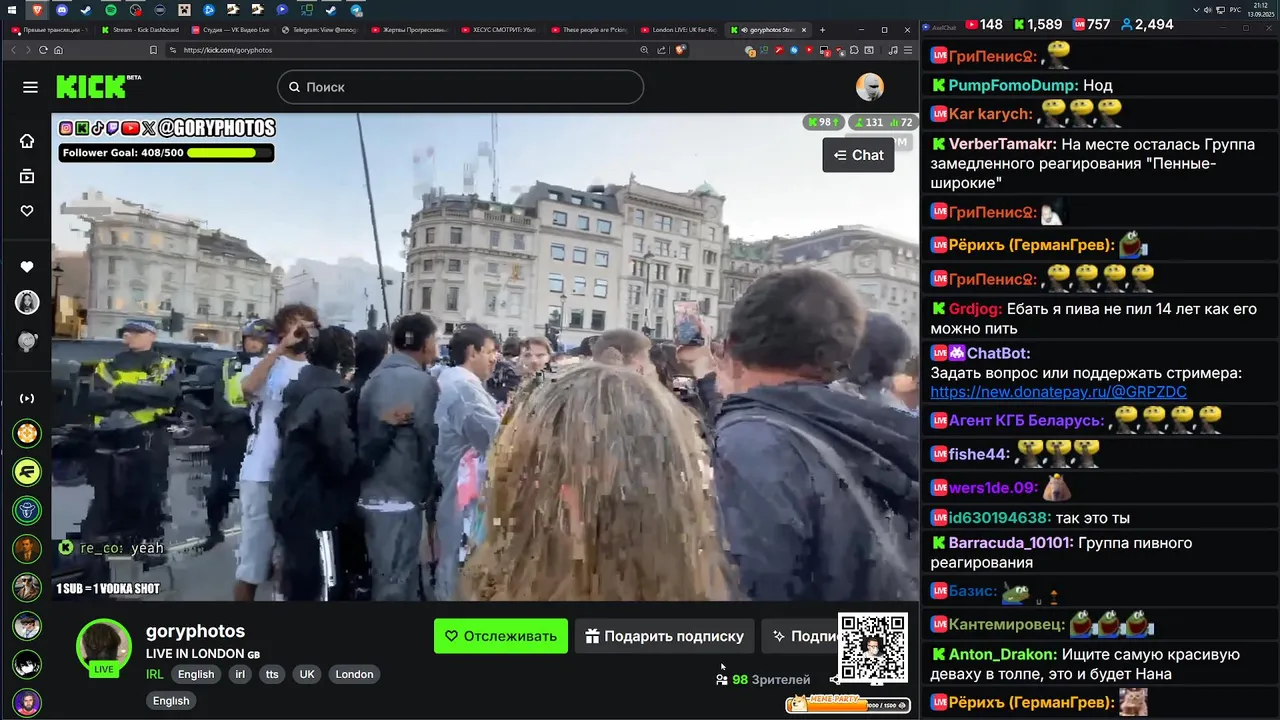This screenshot has height=720, width=1280.
Task: Open the Browse icon in Kick sidebar
Action: 27,176
